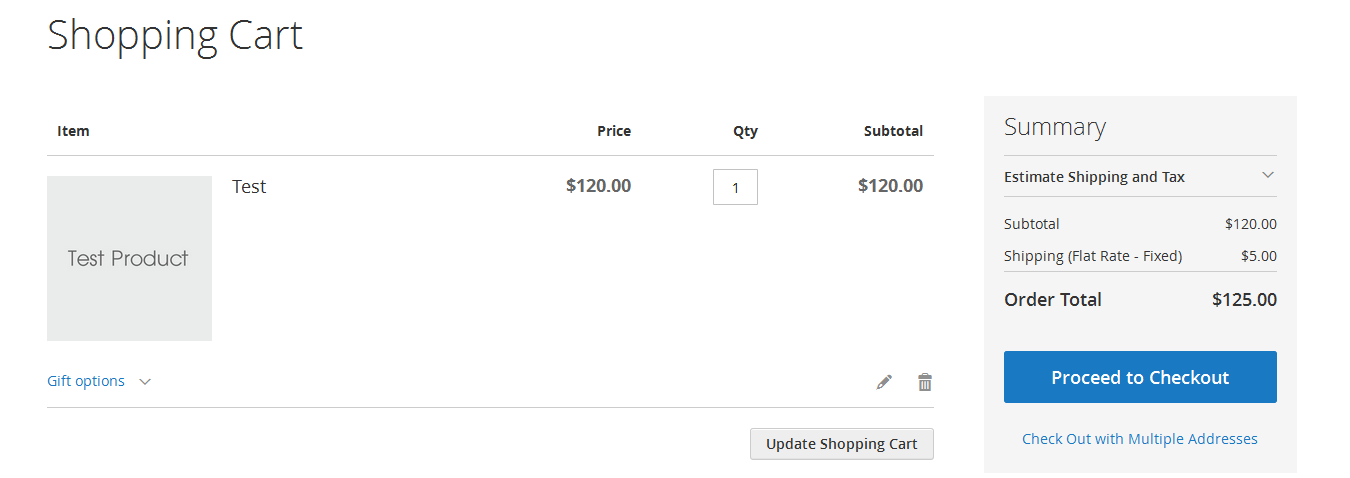
Task: Open the Test Product thumbnail image
Action: [129, 258]
